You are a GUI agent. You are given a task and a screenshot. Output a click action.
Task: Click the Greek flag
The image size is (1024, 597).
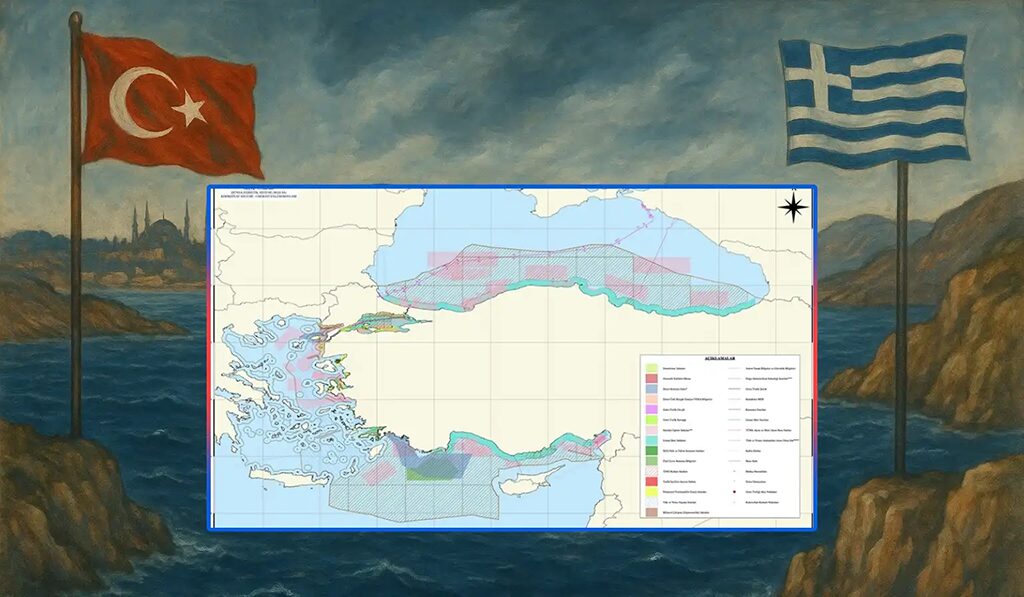pos(874,101)
